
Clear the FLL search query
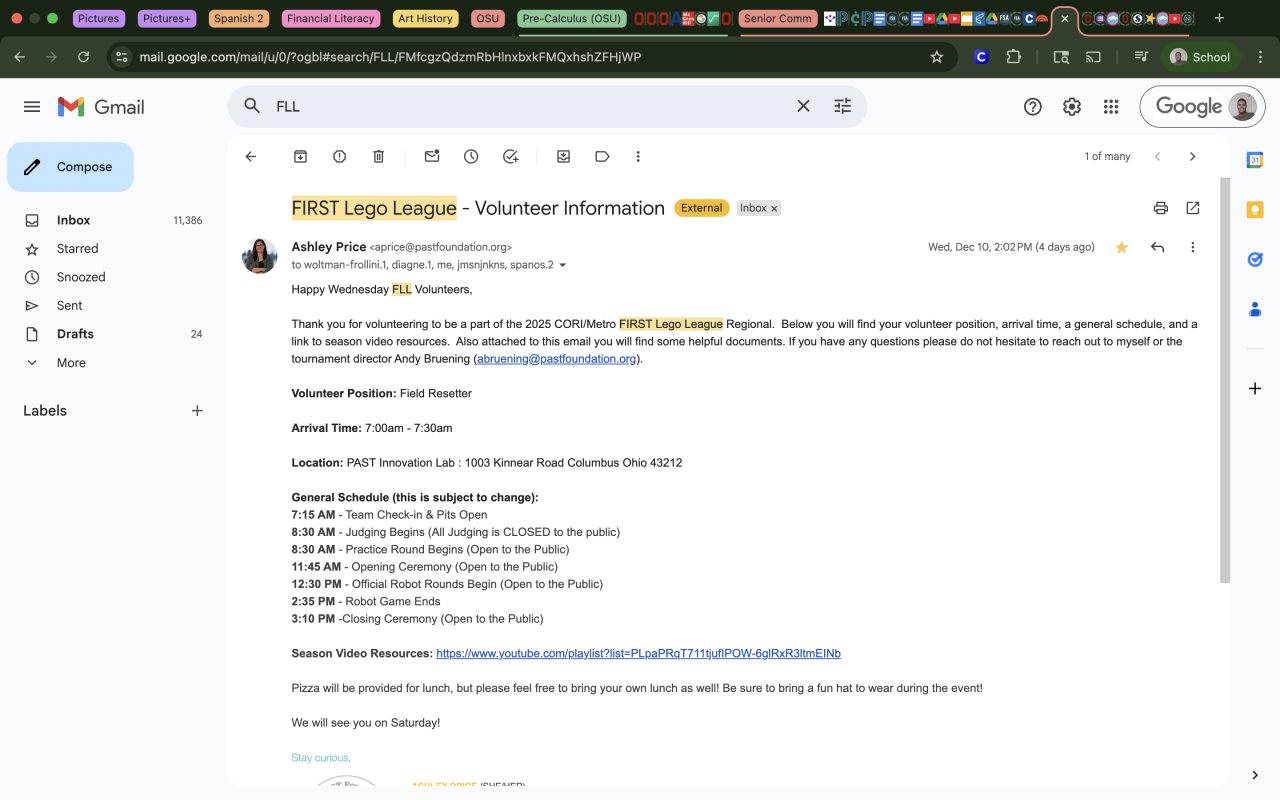(x=803, y=106)
